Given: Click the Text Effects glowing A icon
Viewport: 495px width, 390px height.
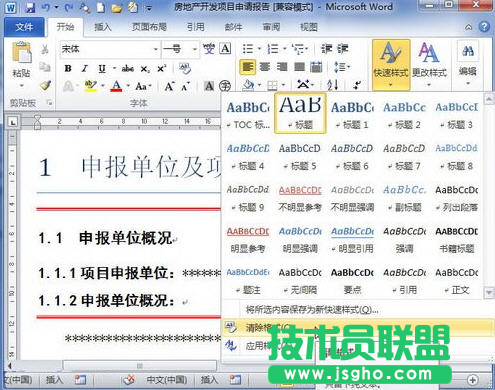Looking at the screenshot, I should click(x=68, y=86).
